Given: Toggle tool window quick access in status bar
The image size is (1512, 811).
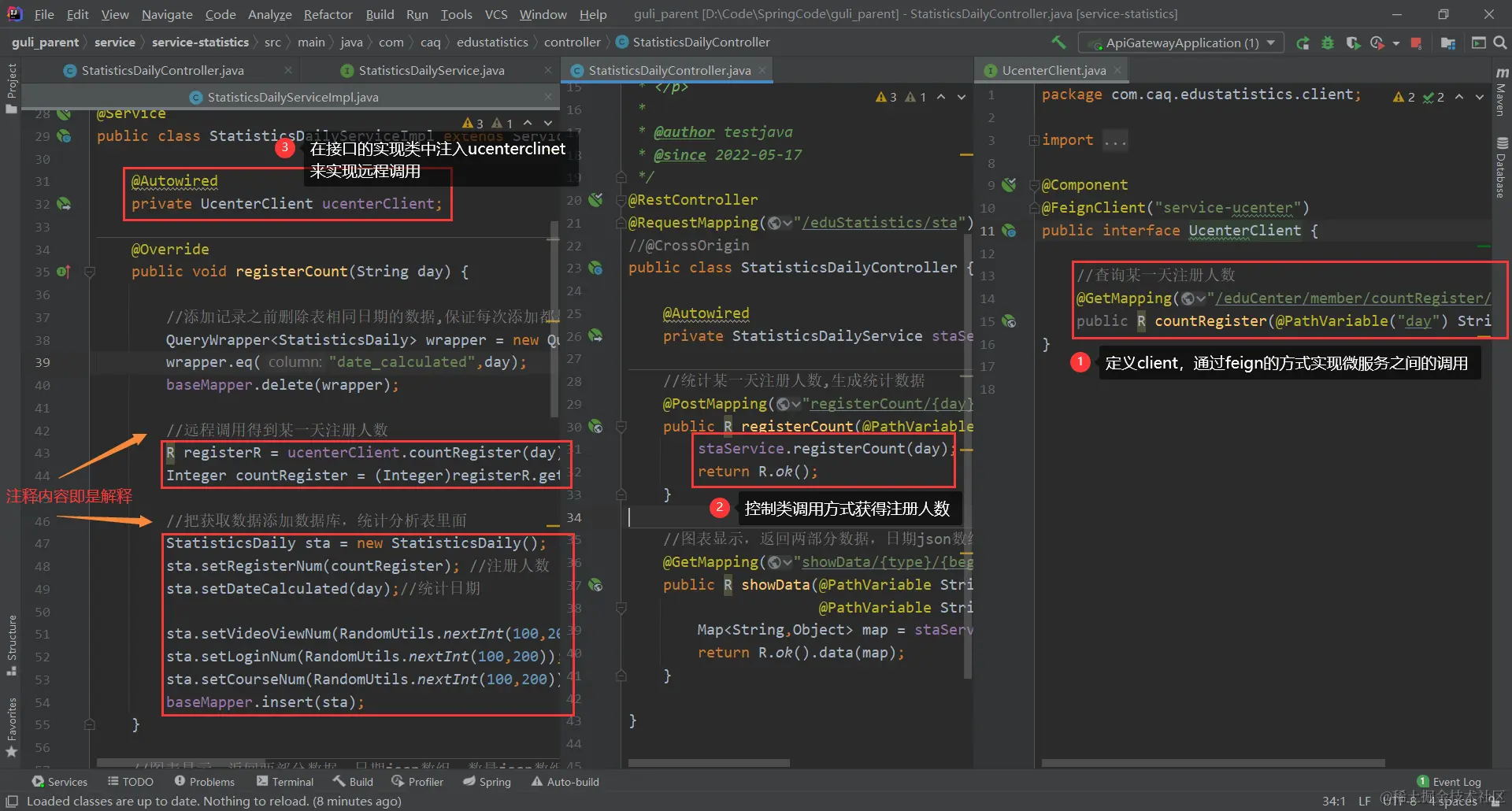Looking at the screenshot, I should click(12, 801).
